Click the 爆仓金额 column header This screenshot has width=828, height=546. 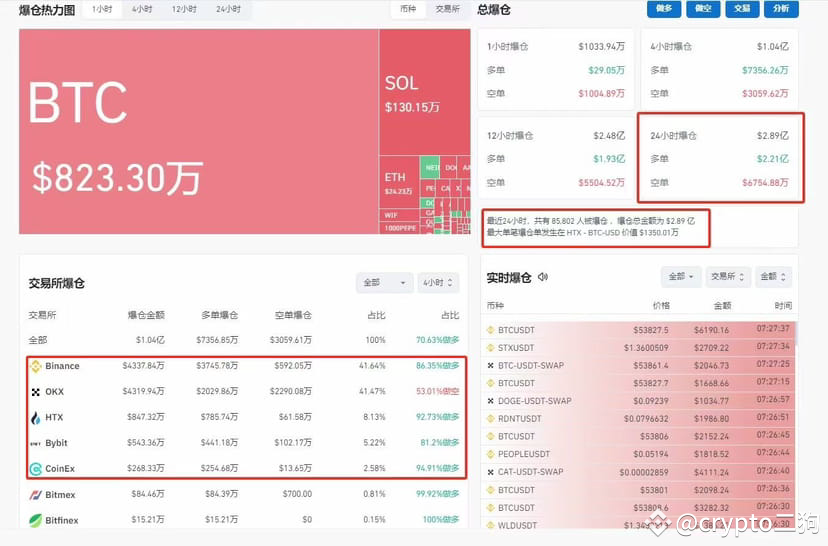point(146,315)
